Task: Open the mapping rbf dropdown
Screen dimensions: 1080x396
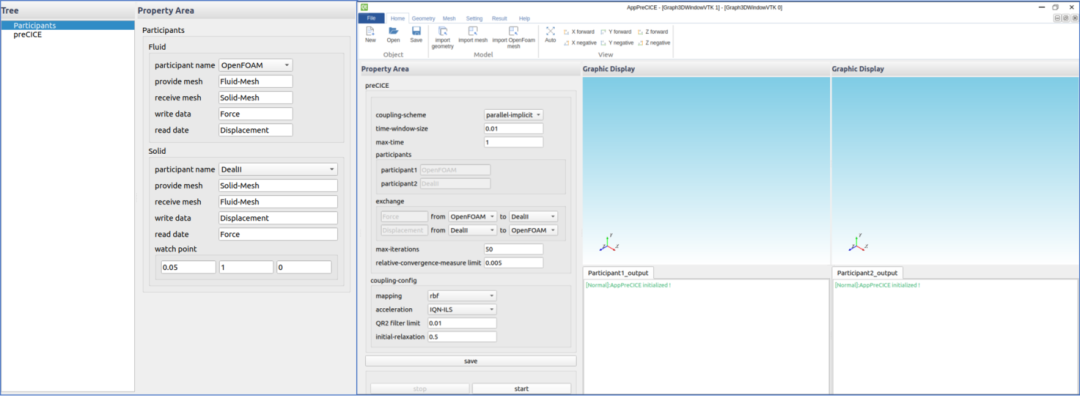Action: [461, 295]
